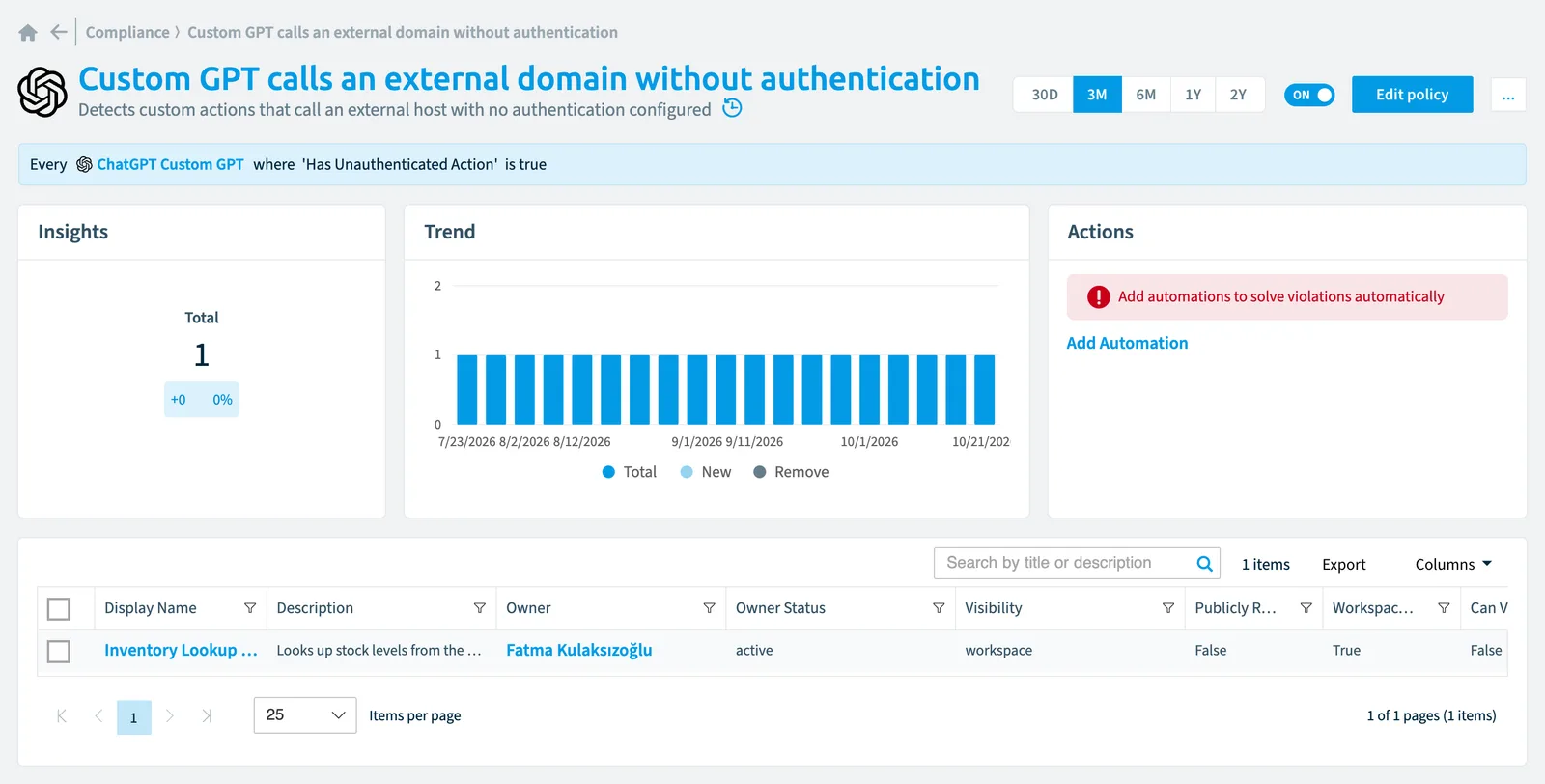Expand the Columns dropdown
Viewport: 1545px width, 784px height.
1453,565
